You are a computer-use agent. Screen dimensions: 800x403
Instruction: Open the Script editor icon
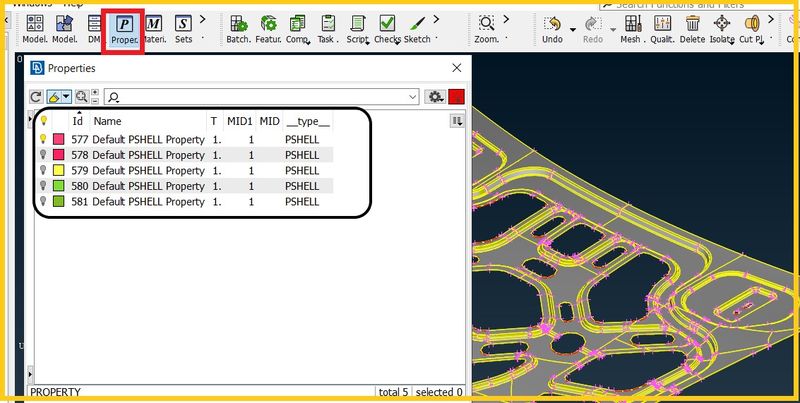358,29
